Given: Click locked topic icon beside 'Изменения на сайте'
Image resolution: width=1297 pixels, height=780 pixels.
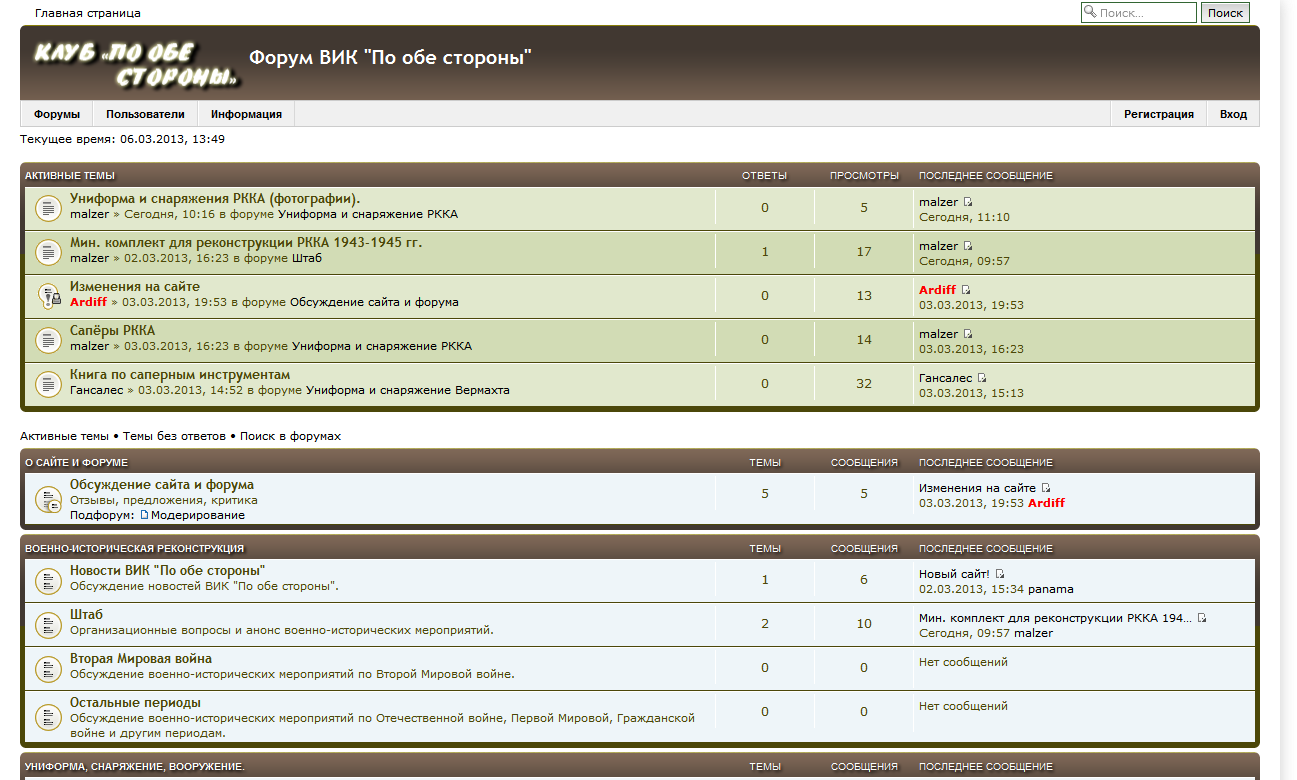Looking at the screenshot, I should click(48, 296).
